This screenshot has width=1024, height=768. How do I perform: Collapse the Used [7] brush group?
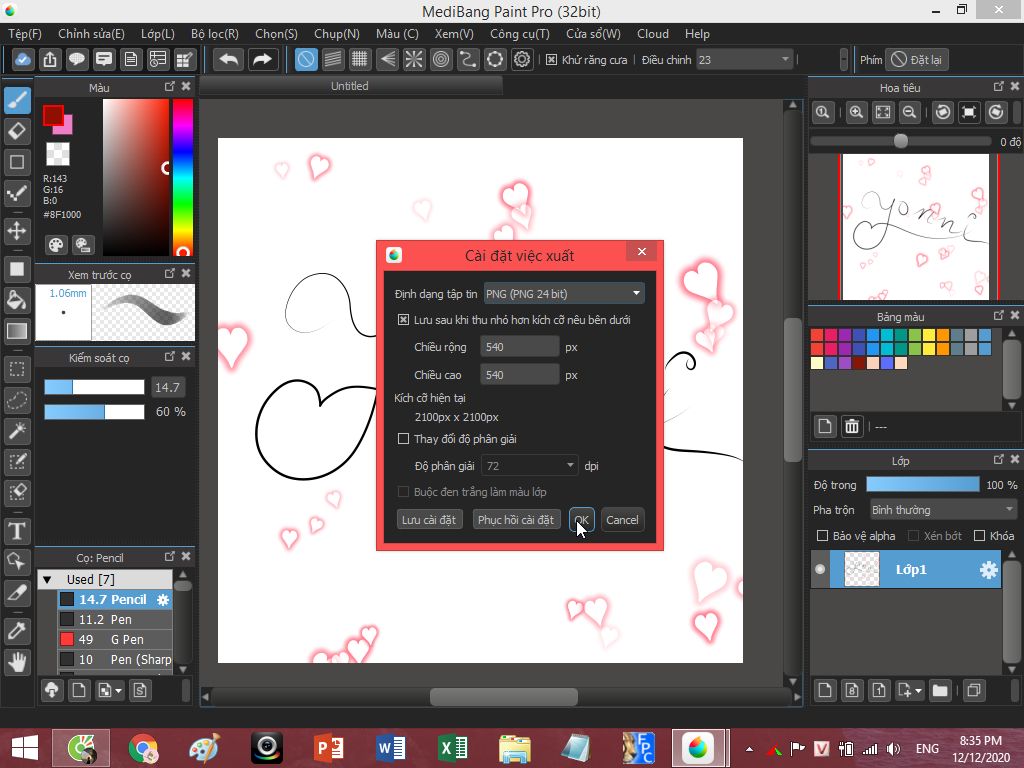click(47, 579)
